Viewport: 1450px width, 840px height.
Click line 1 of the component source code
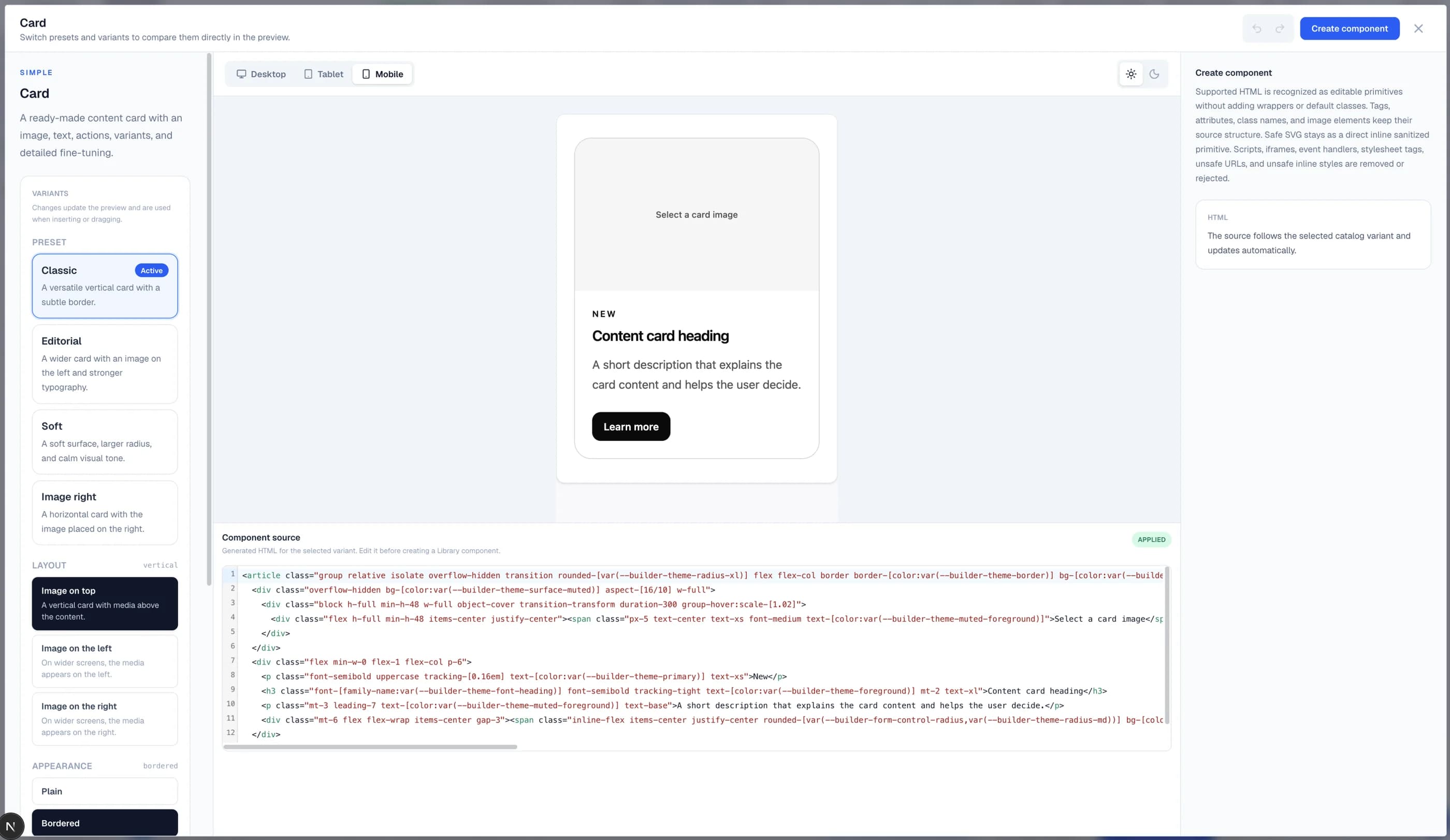(702, 575)
